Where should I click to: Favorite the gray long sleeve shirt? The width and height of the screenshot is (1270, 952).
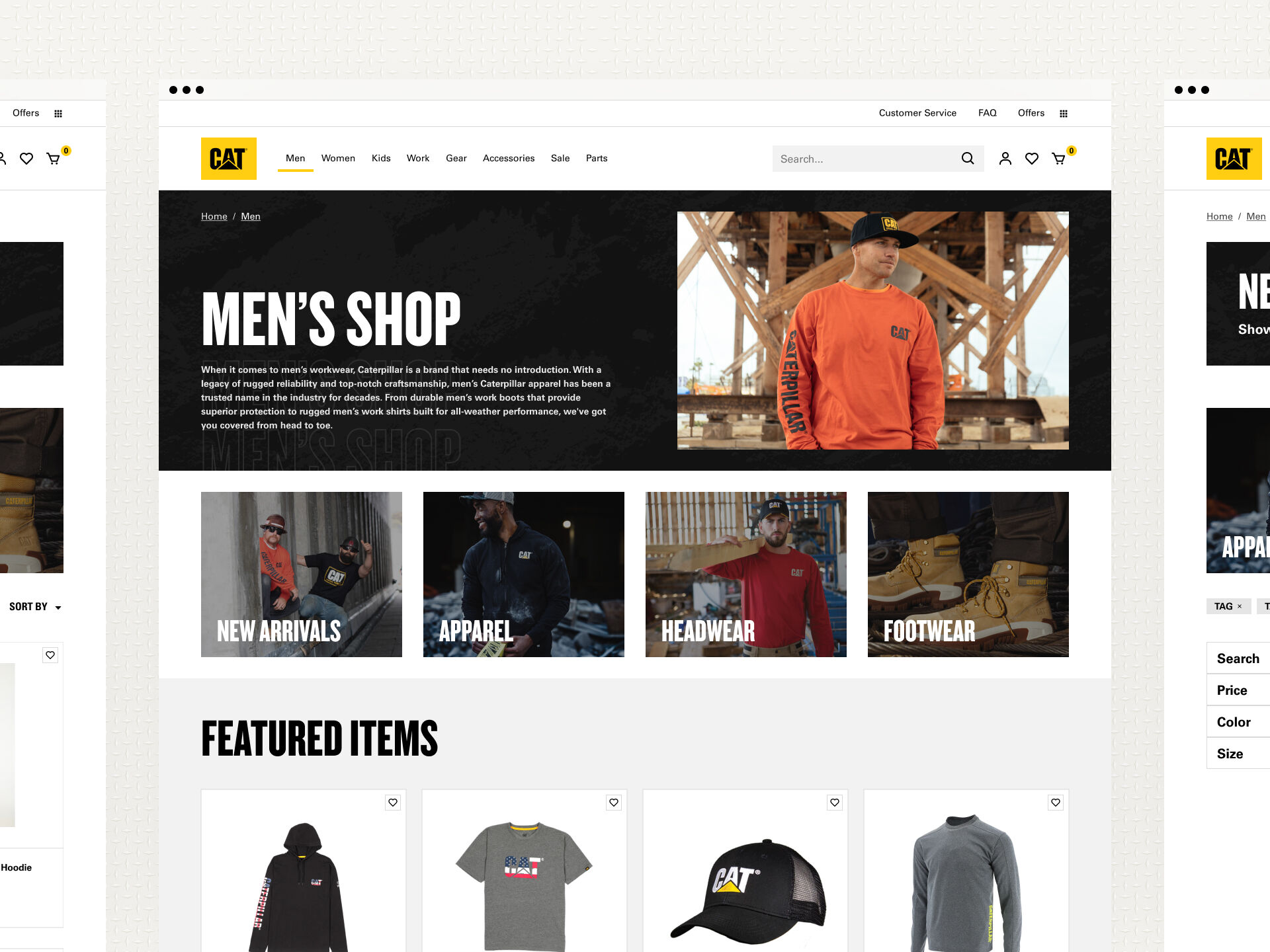tap(1056, 803)
